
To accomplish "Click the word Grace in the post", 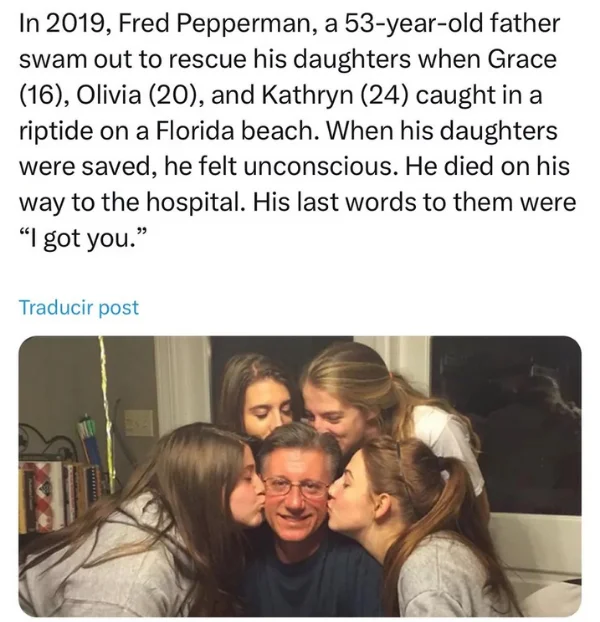I will tap(521, 59).
